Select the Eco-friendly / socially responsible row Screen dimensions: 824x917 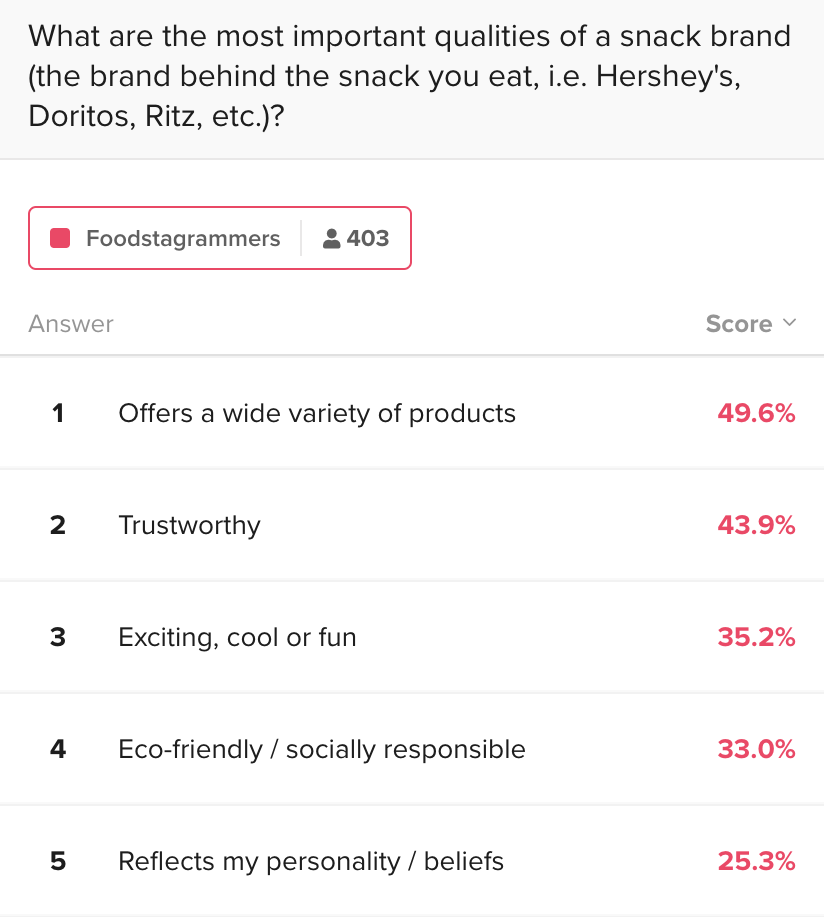pyautogui.click(x=412, y=749)
